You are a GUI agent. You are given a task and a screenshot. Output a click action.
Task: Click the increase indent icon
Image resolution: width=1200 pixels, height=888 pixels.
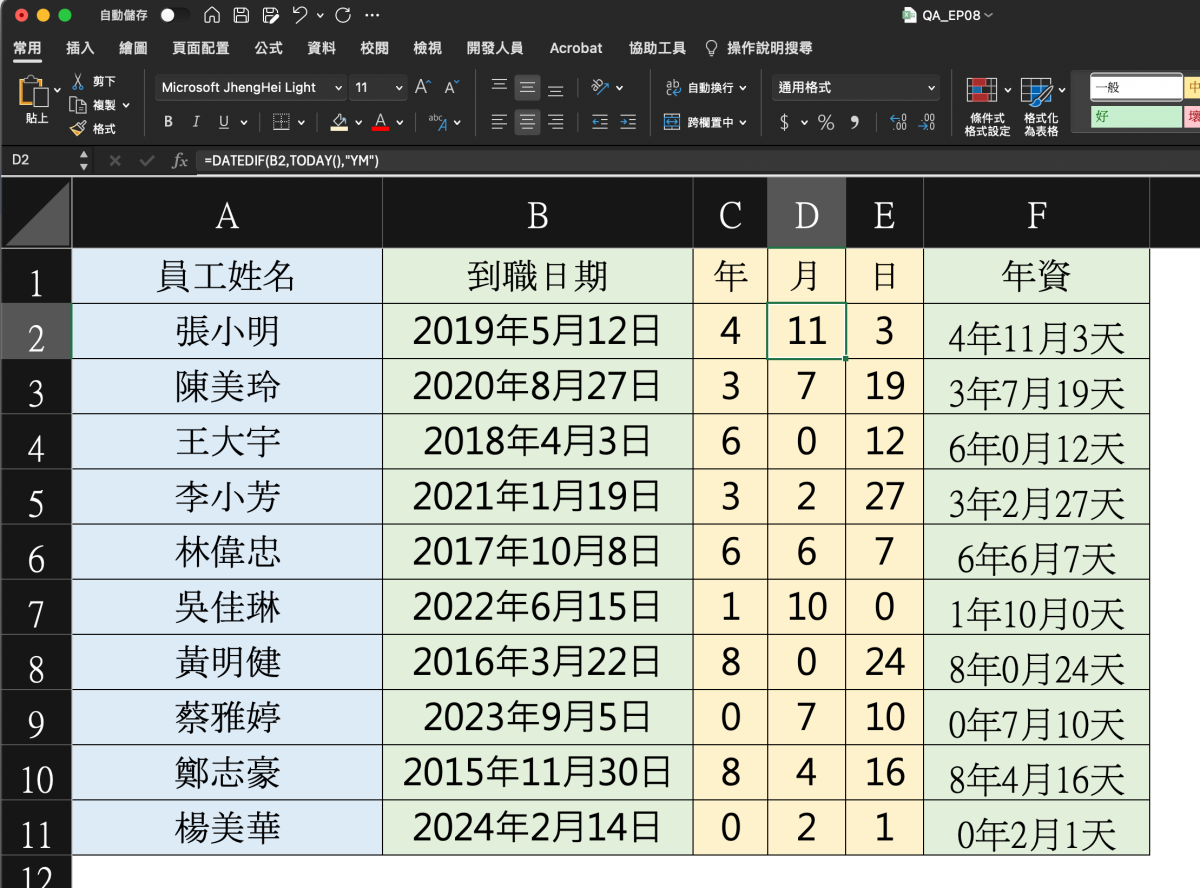pyautogui.click(x=628, y=122)
